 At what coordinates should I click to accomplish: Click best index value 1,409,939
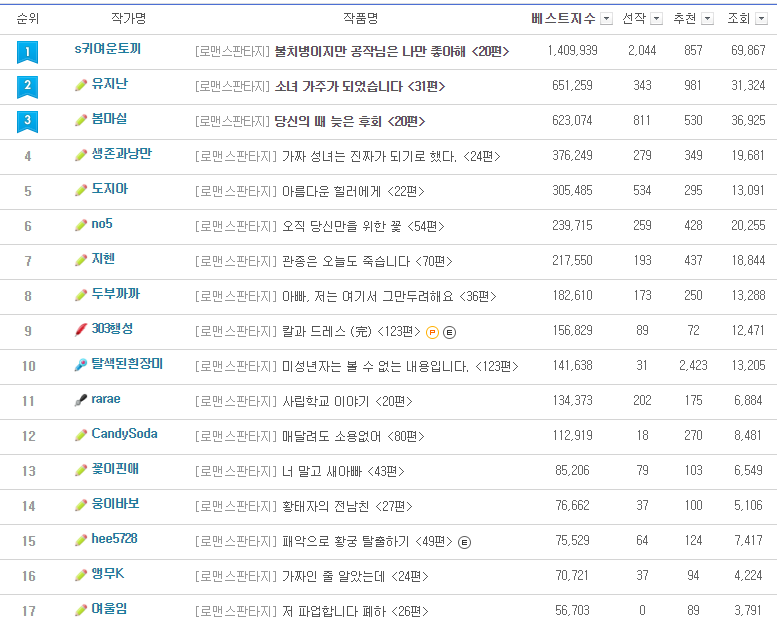572,51
